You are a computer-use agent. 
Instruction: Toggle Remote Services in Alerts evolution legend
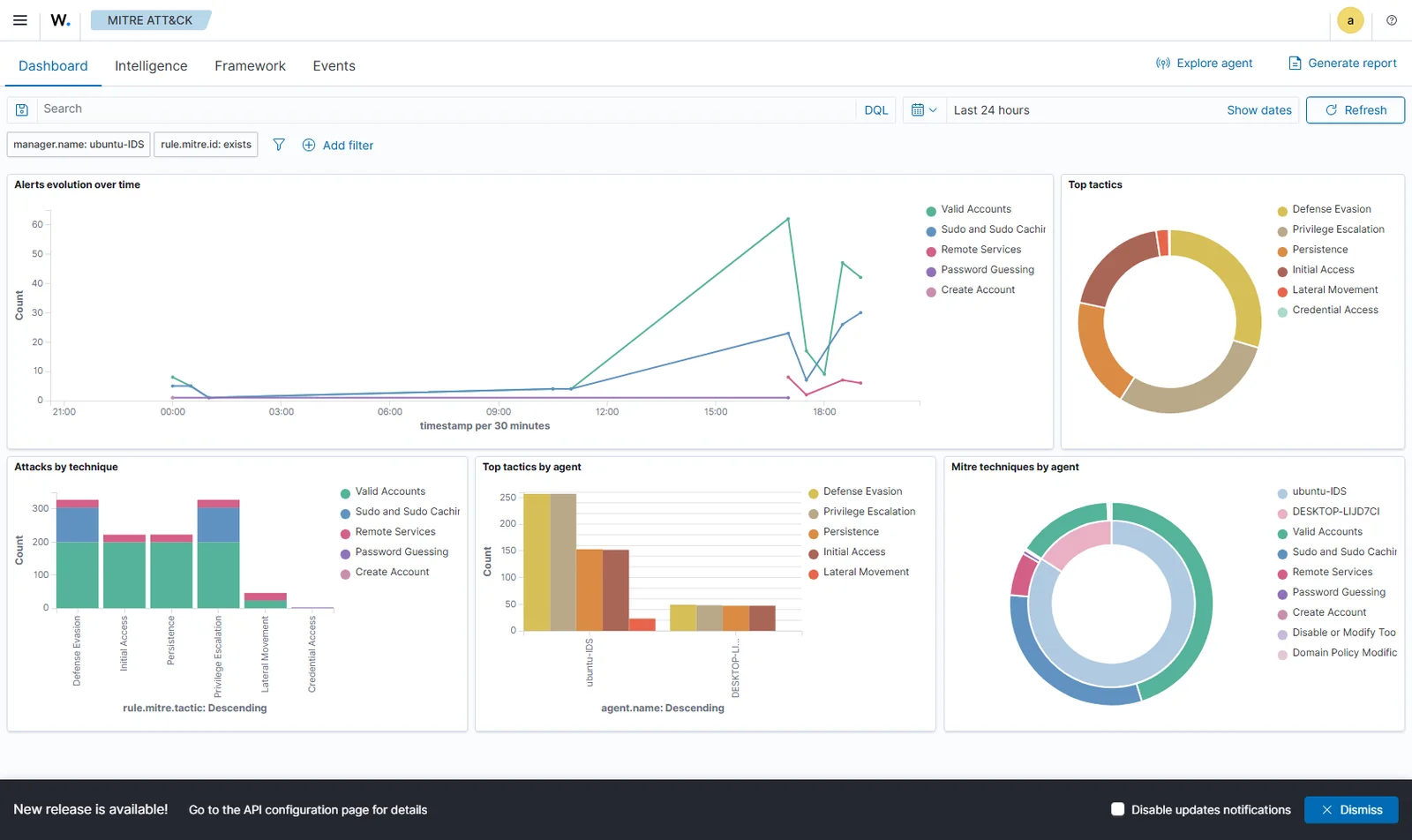tap(973, 250)
